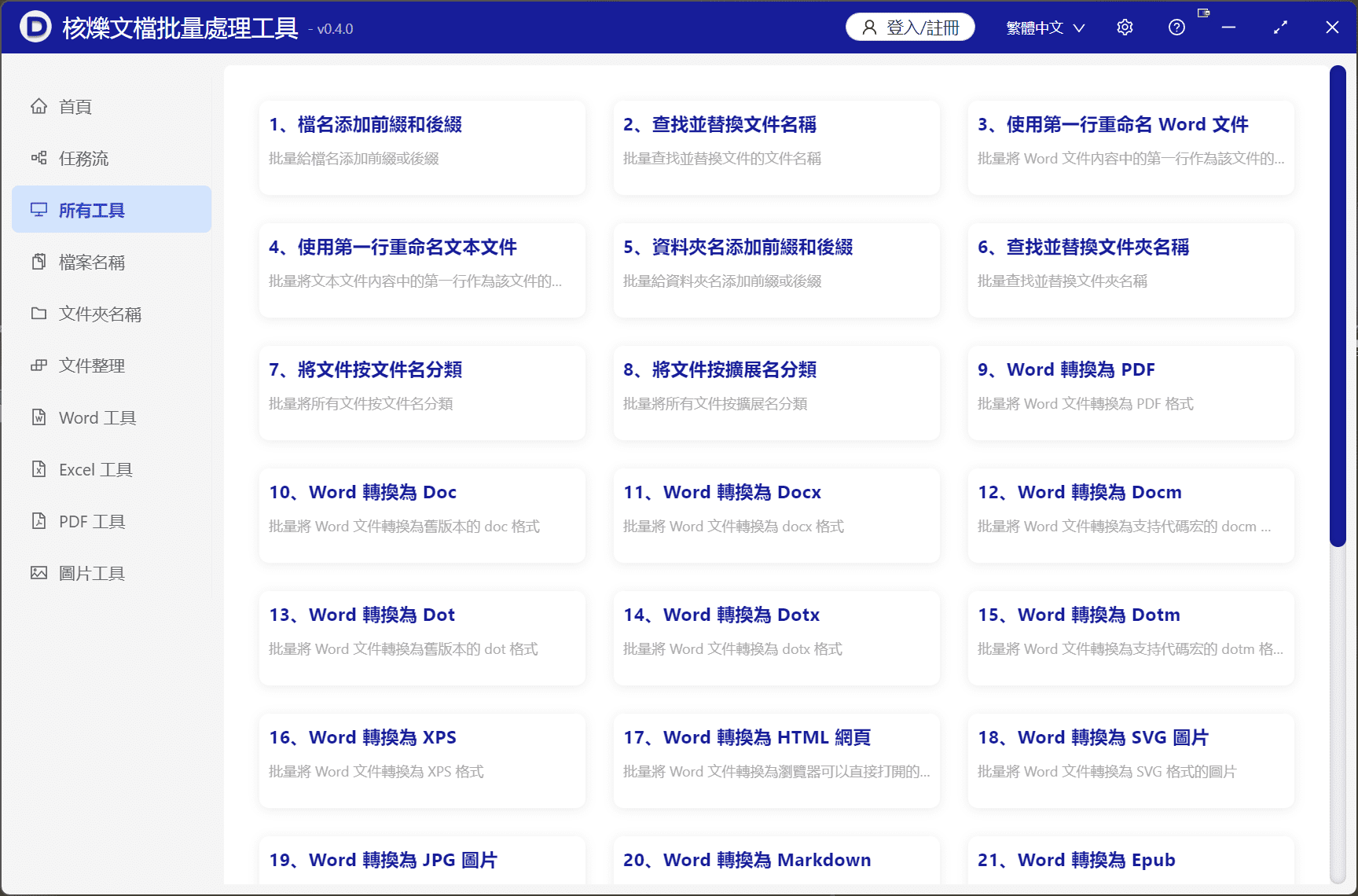Viewport: 1358px width, 896px height.
Task: Open tool 16 Word 轉換為 XPS
Action: pyautogui.click(x=422, y=761)
